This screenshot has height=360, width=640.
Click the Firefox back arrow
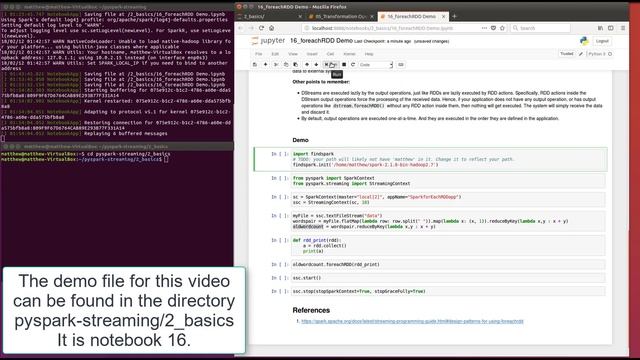[241, 28]
